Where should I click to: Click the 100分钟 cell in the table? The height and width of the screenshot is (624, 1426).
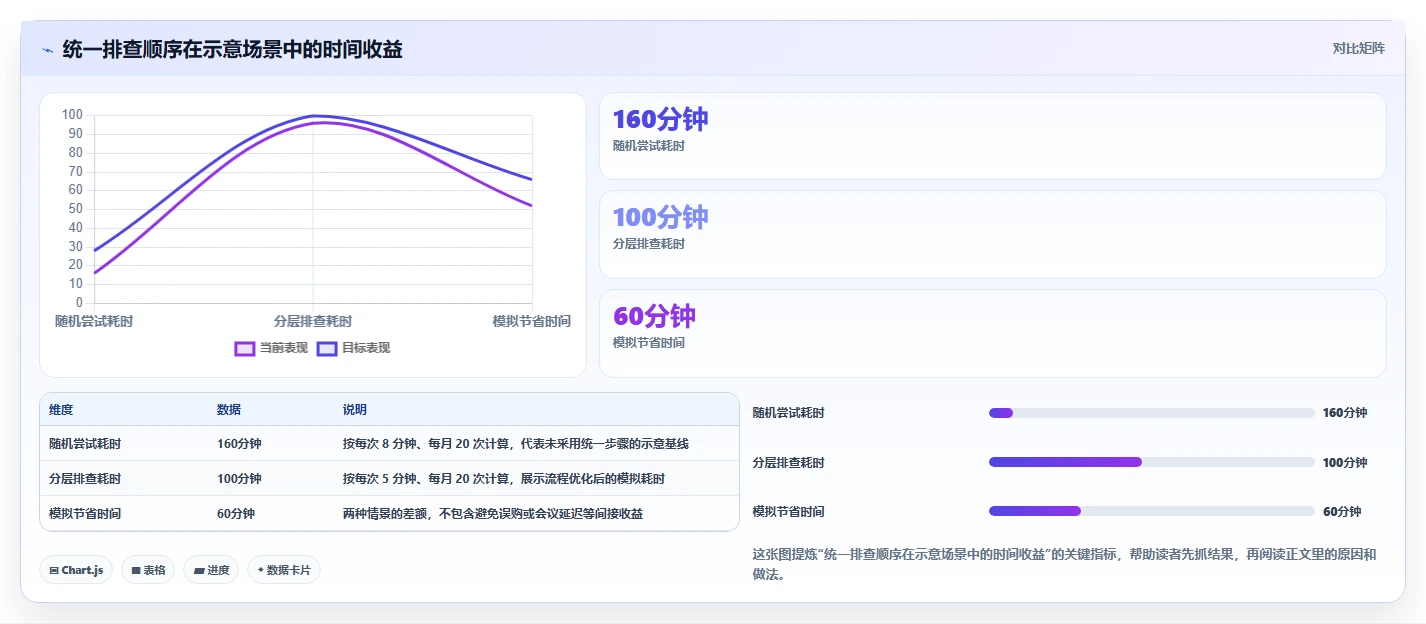tap(239, 479)
